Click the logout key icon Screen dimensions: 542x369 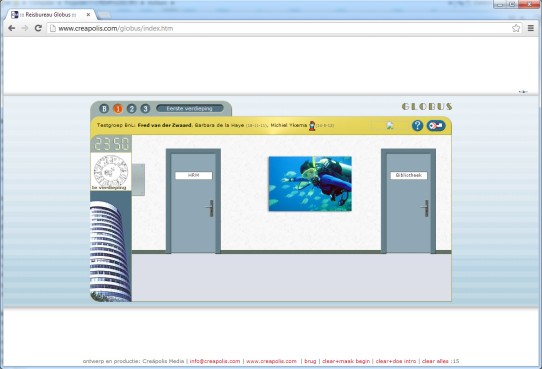(x=436, y=125)
